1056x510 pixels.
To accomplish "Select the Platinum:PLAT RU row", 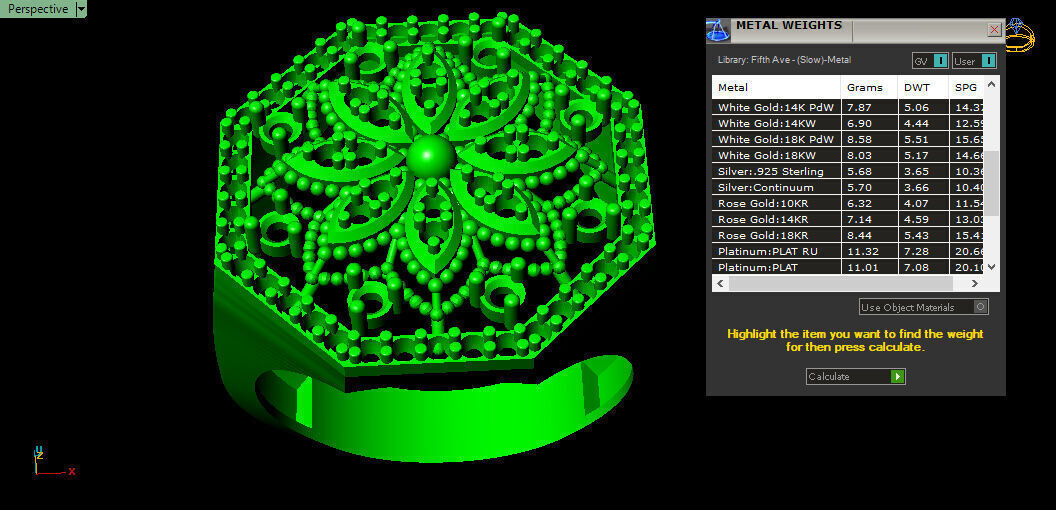I will tap(848, 251).
